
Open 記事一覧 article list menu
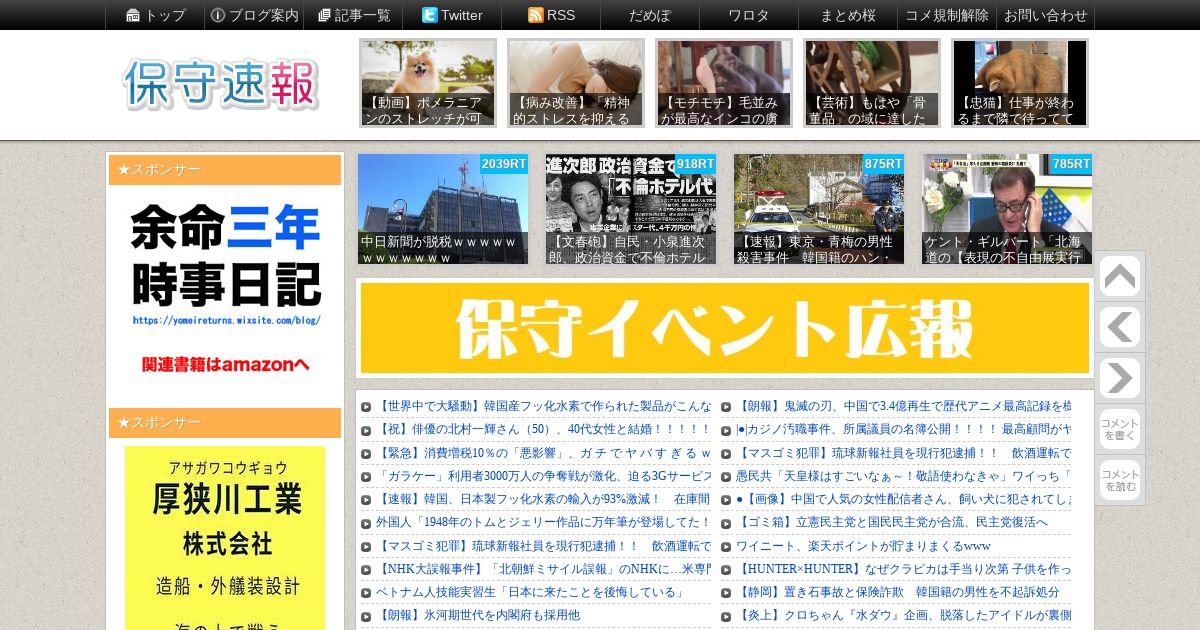click(x=353, y=15)
